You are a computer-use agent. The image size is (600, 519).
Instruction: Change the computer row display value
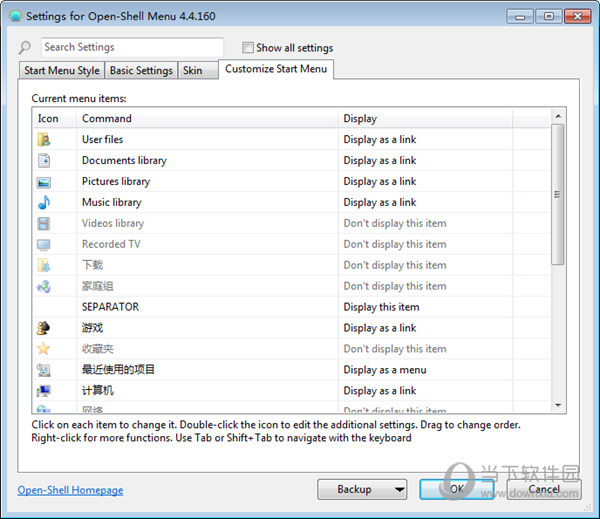tap(380, 391)
